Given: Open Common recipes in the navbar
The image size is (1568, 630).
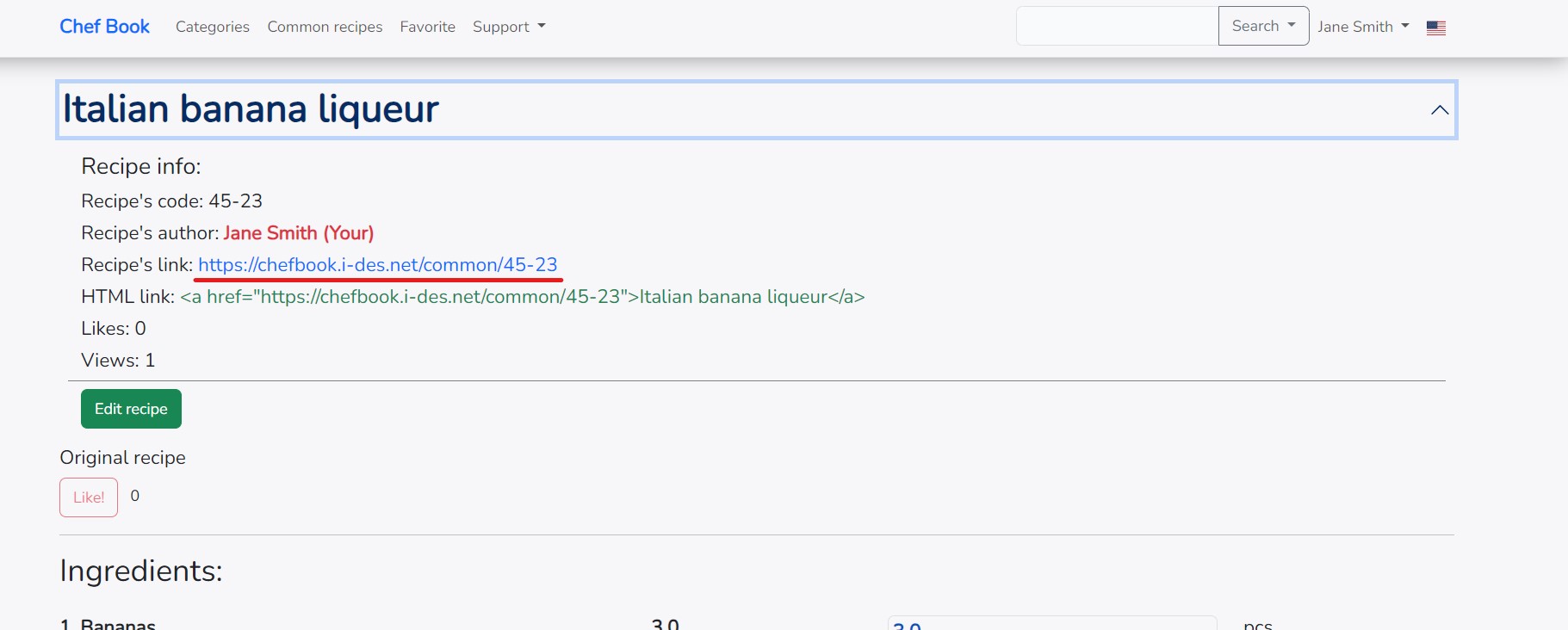Looking at the screenshot, I should point(325,27).
